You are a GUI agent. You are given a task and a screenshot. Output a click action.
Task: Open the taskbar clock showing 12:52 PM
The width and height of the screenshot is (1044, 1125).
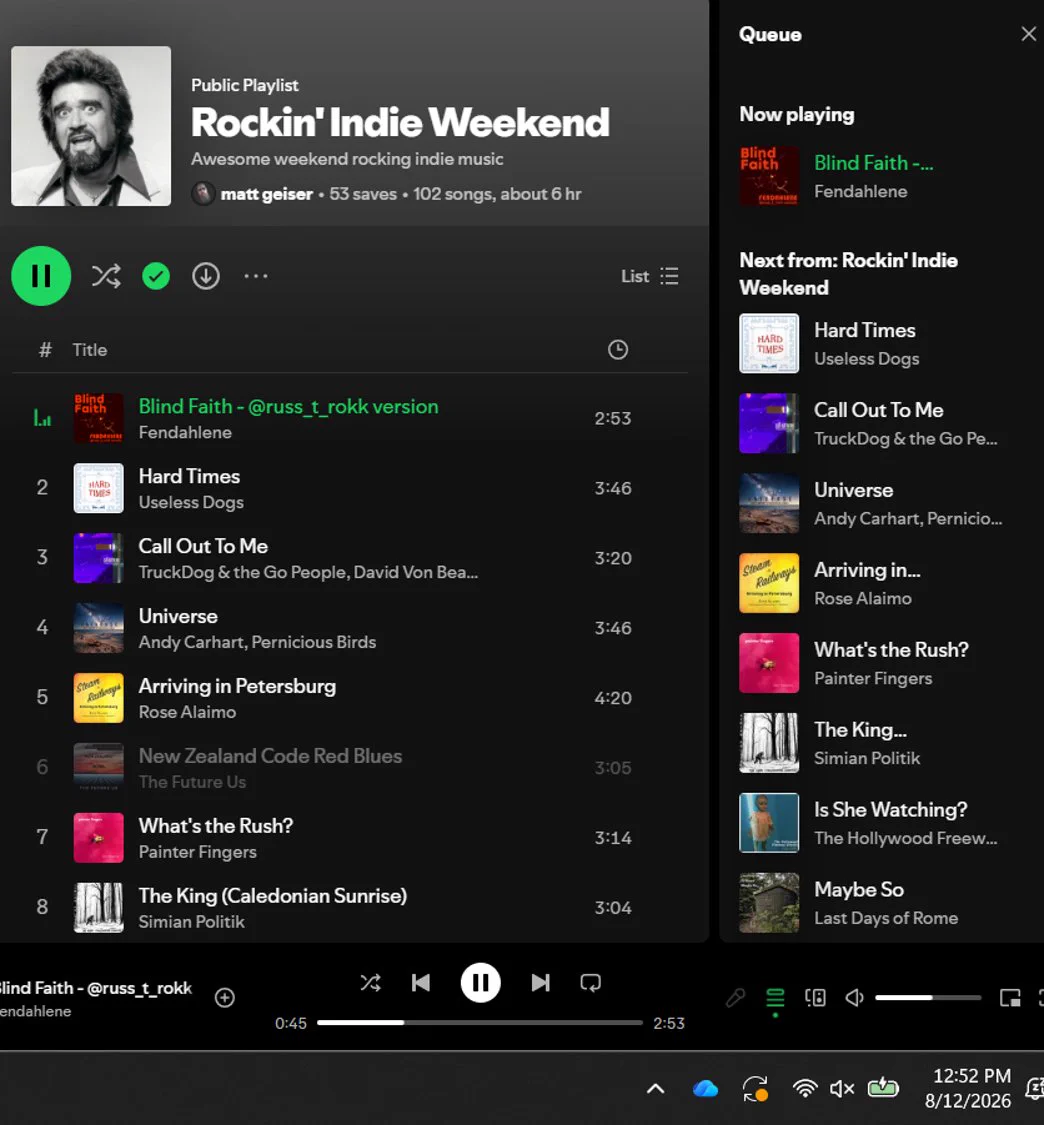(968, 1088)
